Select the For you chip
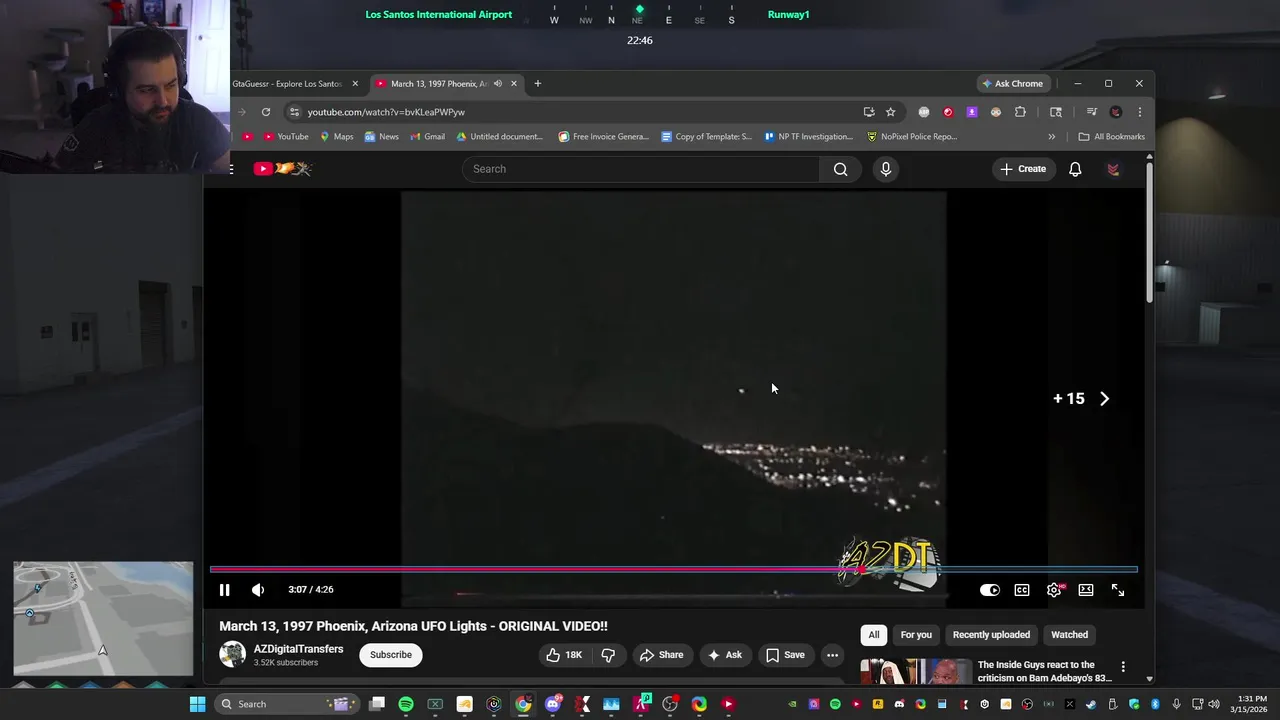 tap(916, 635)
